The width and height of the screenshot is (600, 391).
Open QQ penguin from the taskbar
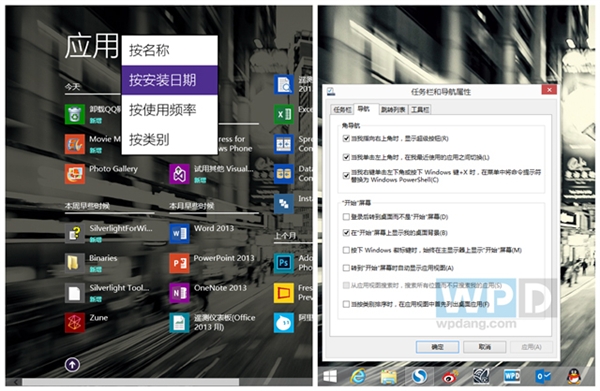click(574, 376)
